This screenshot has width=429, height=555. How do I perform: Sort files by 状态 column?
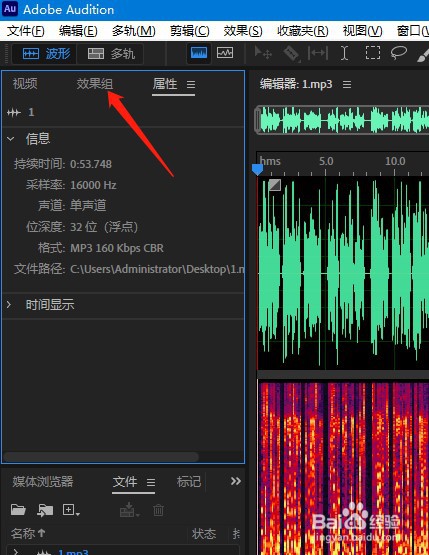click(204, 534)
